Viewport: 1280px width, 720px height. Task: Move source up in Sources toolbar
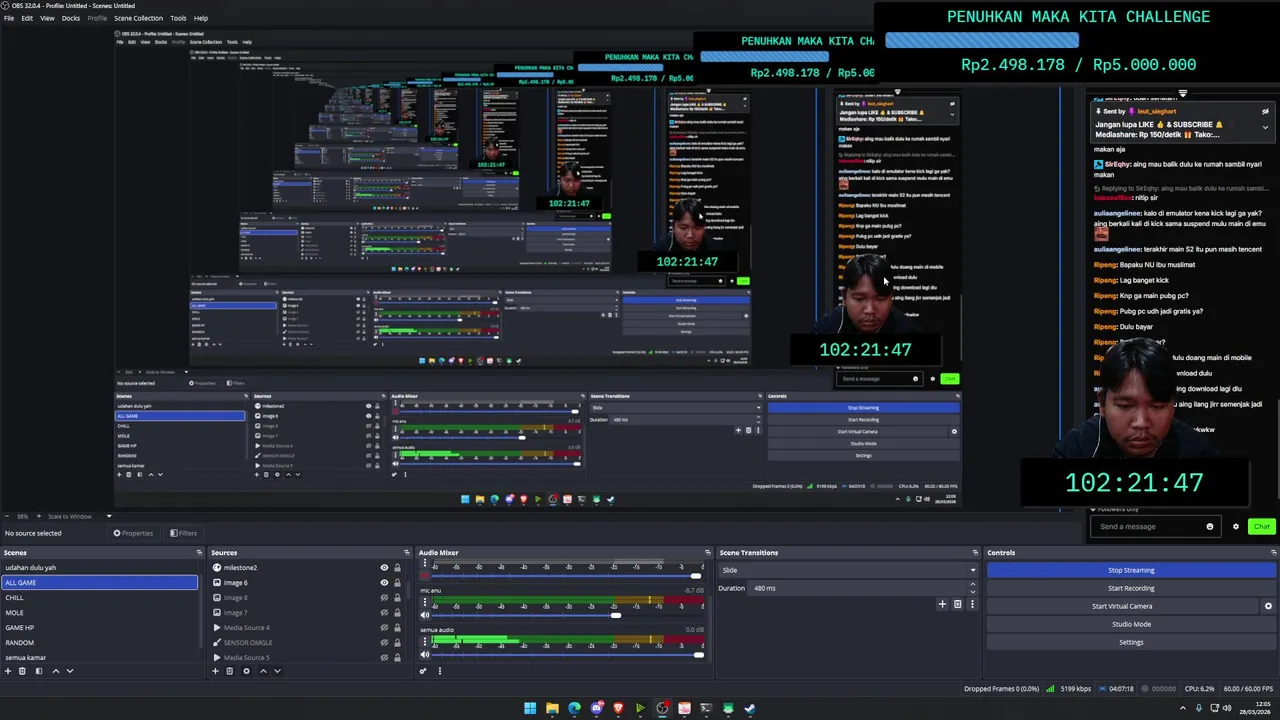263,671
